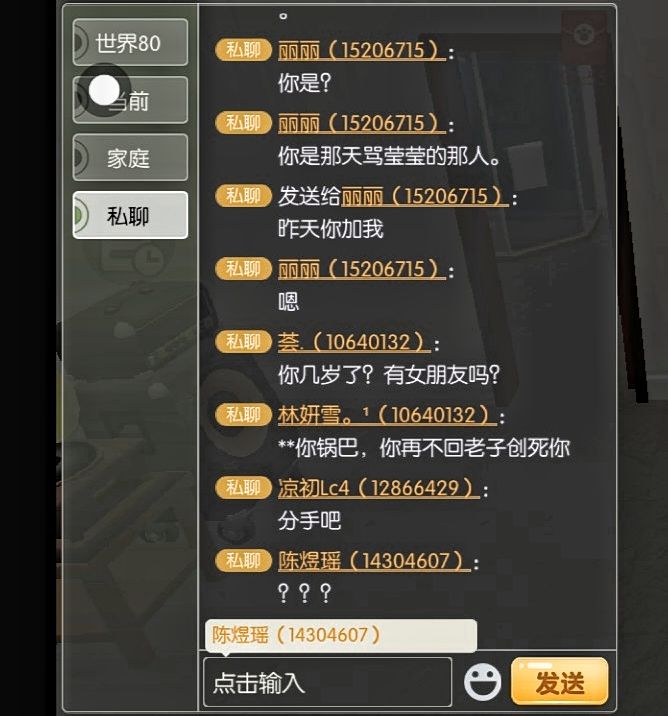Click the 陈煜瑶 recipient tag above input
Viewport: 668px width, 716px height.
click(341, 635)
